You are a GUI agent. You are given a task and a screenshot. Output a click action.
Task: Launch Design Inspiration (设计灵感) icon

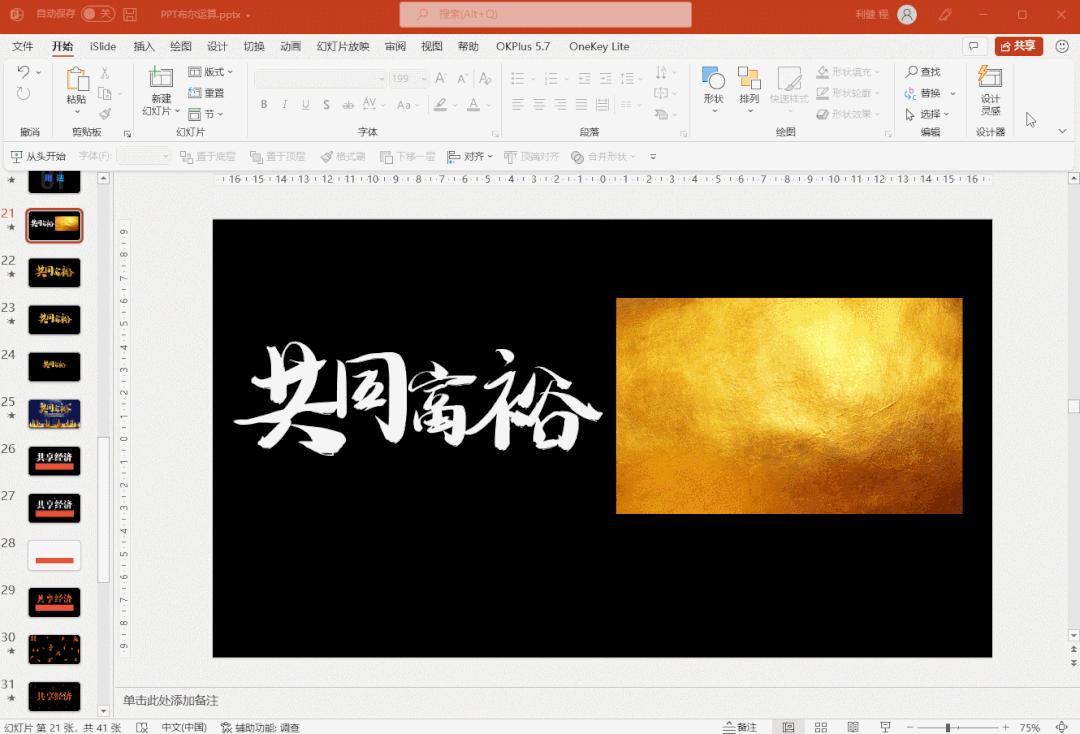point(988,88)
